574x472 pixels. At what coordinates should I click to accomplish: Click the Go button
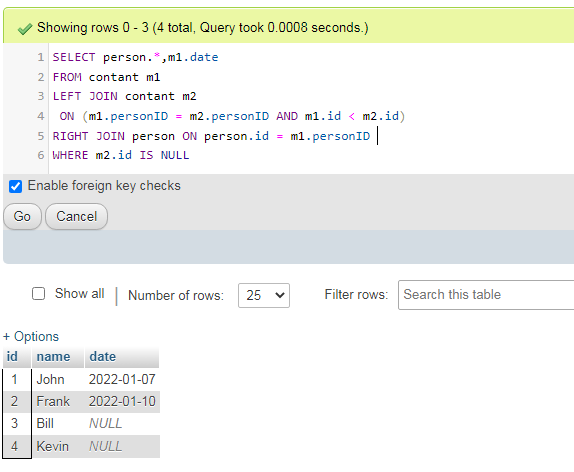coord(22,216)
